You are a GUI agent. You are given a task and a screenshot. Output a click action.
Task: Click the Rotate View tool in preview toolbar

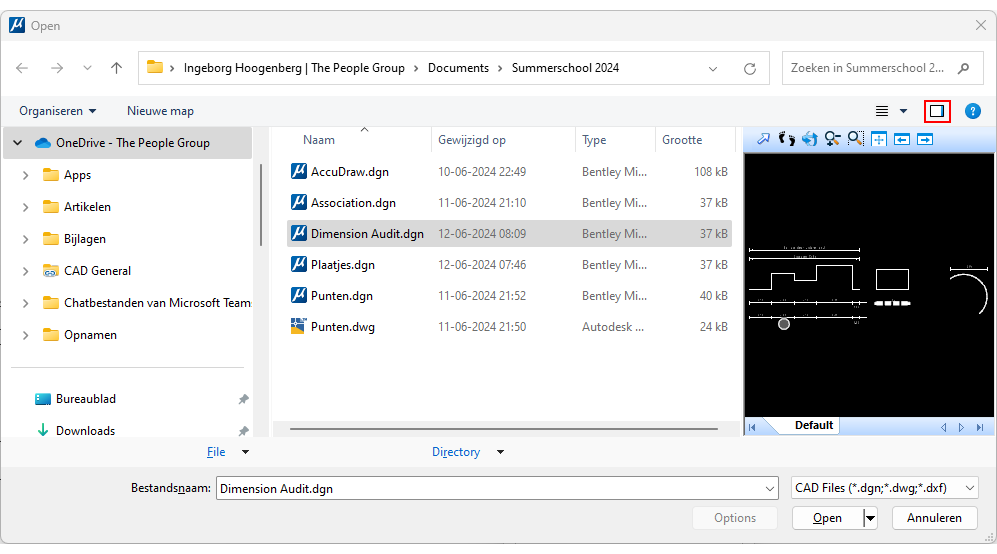click(x=809, y=139)
